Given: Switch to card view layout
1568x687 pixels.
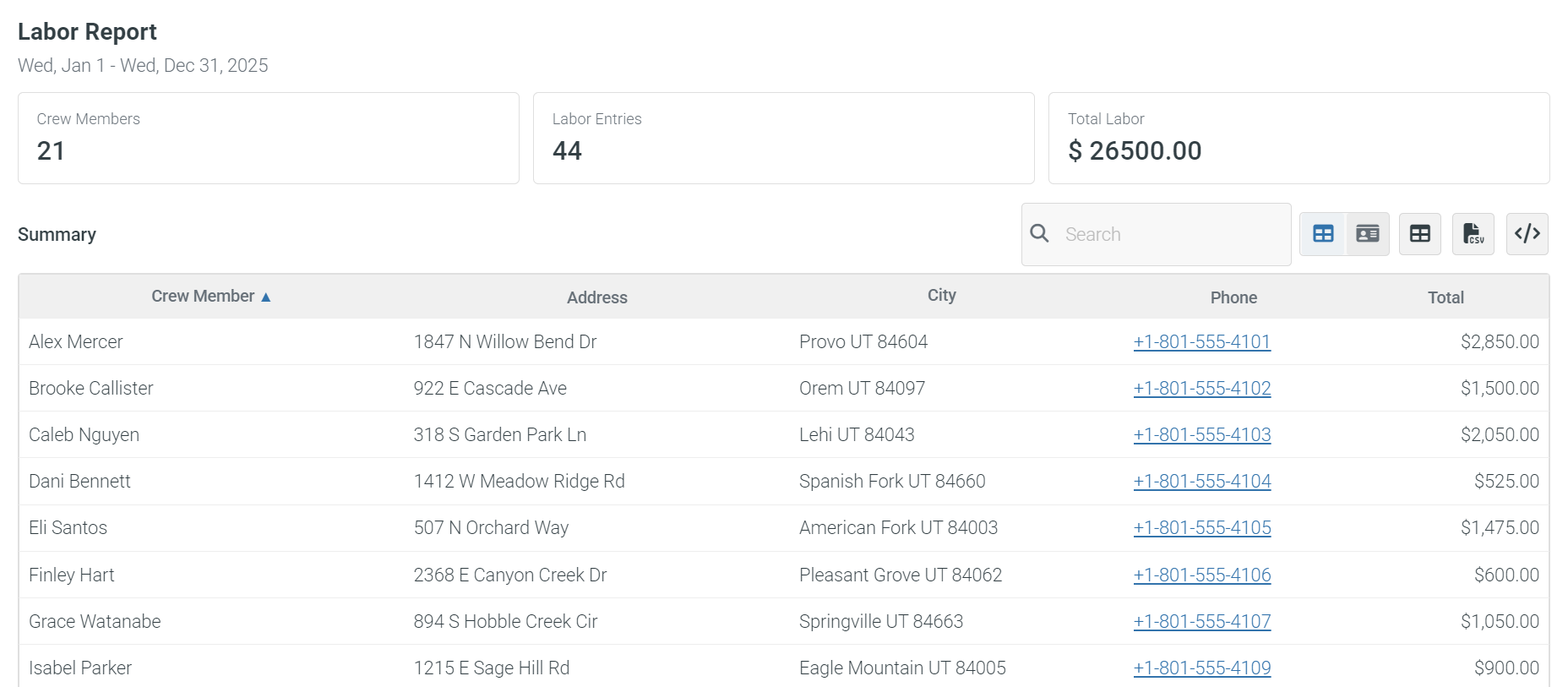Looking at the screenshot, I should [1367, 234].
